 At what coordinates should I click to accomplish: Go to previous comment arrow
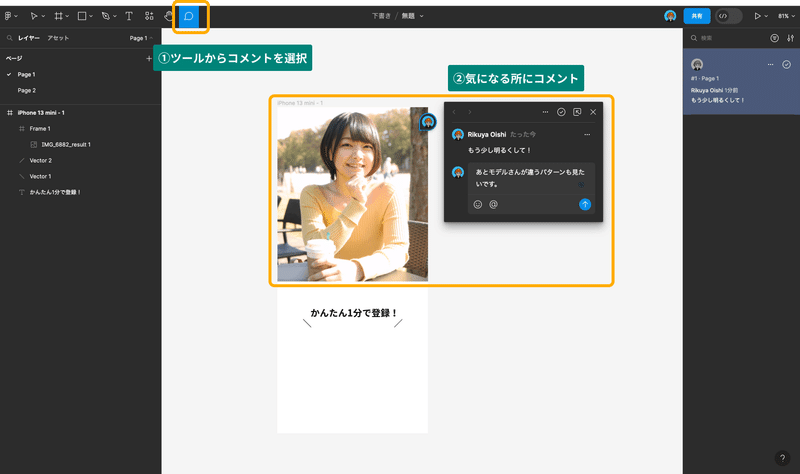coord(454,112)
